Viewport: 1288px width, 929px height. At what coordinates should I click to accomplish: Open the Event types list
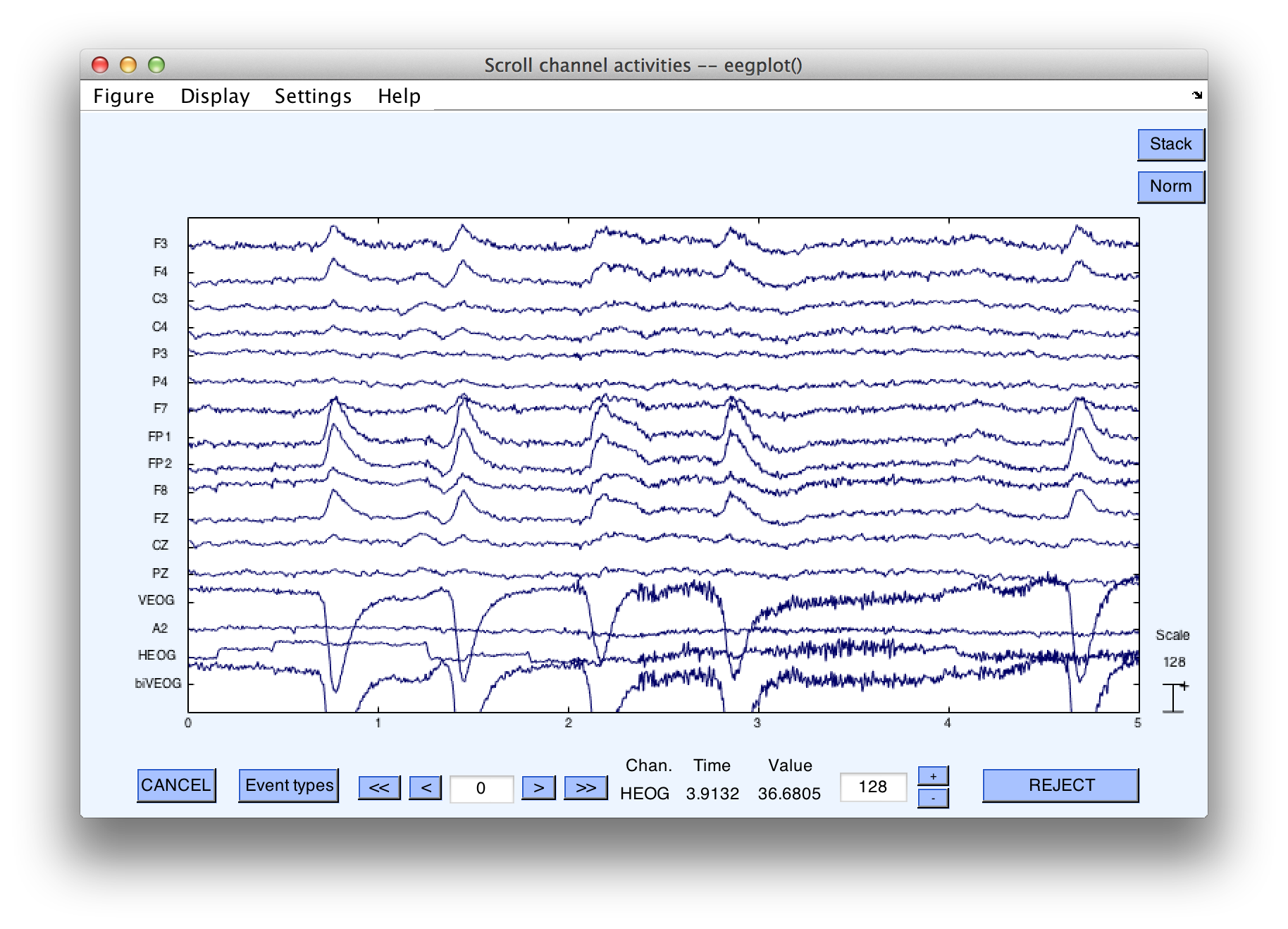point(289,785)
